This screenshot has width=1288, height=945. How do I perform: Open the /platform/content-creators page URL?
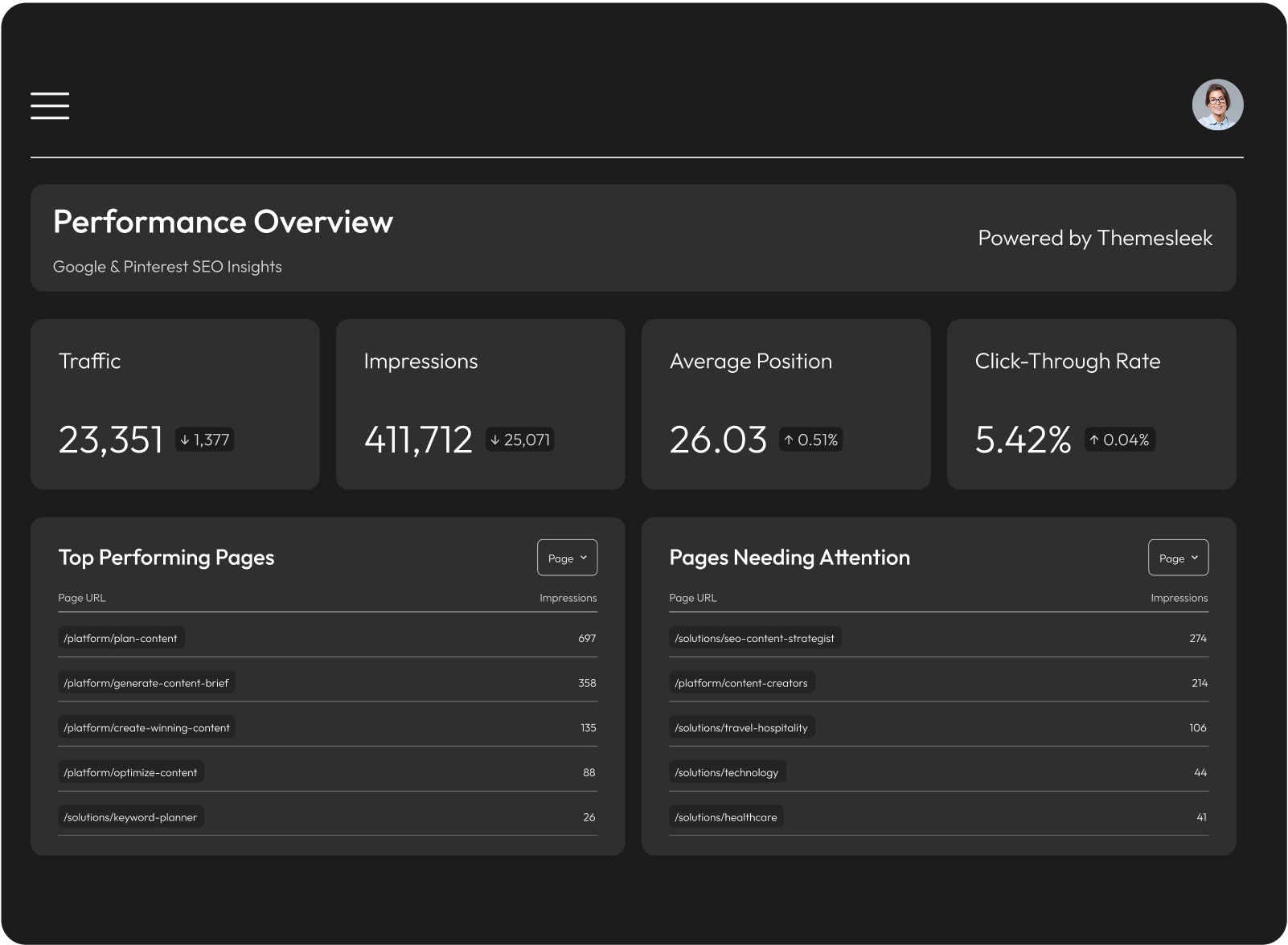741,683
